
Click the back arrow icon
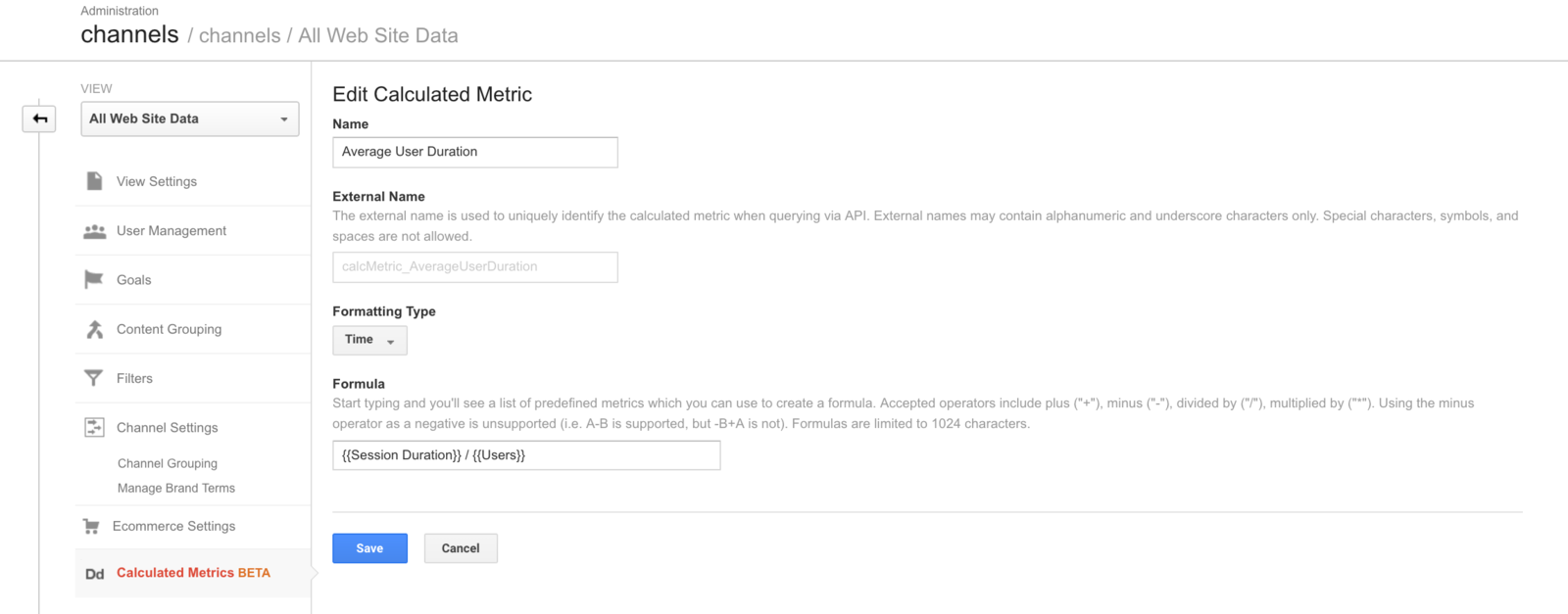39,118
